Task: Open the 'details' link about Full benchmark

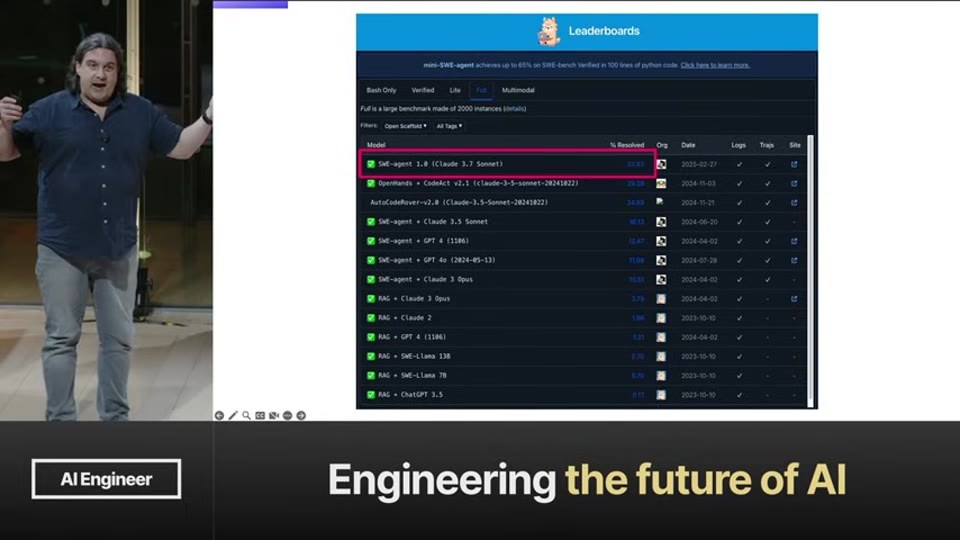Action: [x=514, y=108]
